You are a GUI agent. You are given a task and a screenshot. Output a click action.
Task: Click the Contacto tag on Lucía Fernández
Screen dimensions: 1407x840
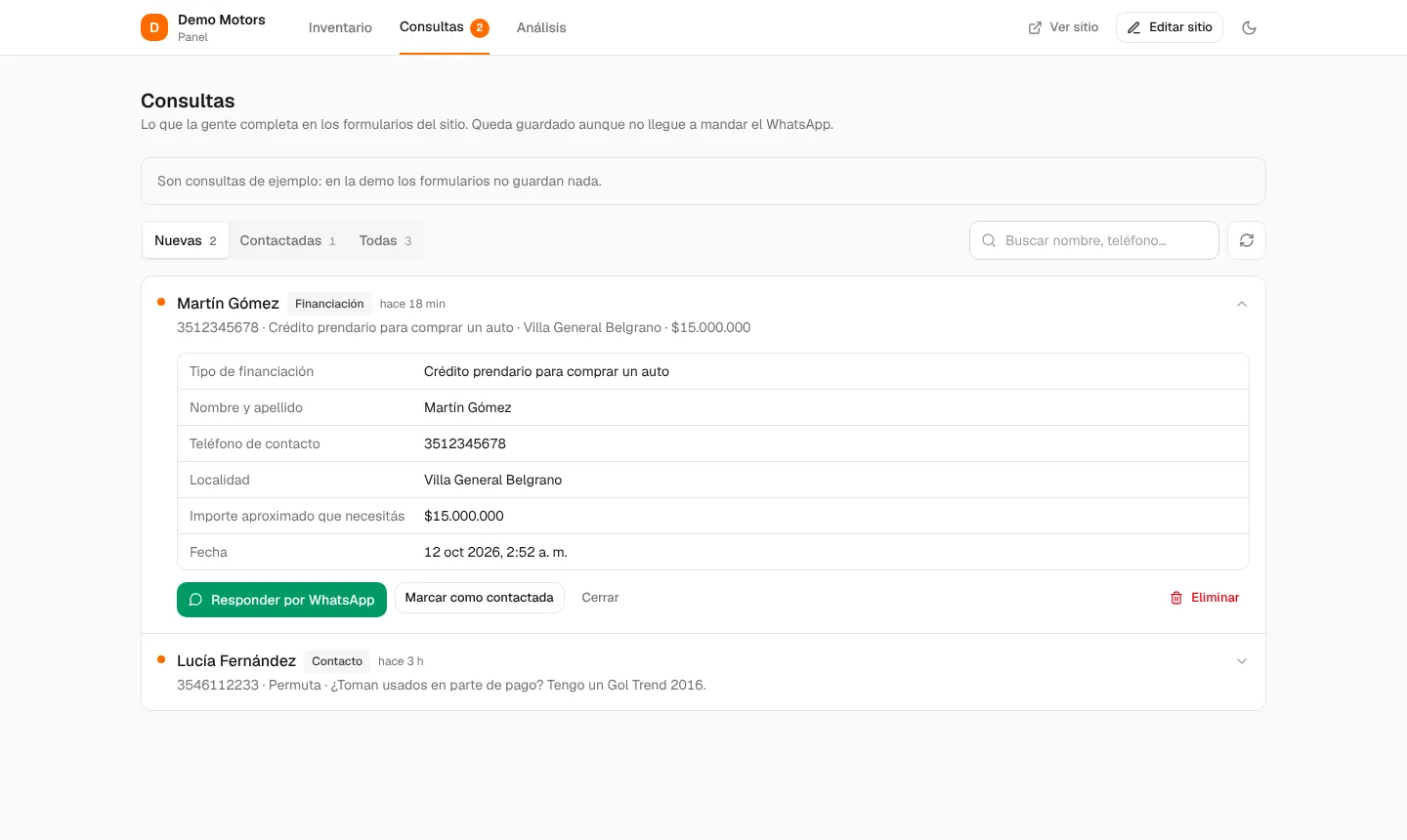pos(337,661)
